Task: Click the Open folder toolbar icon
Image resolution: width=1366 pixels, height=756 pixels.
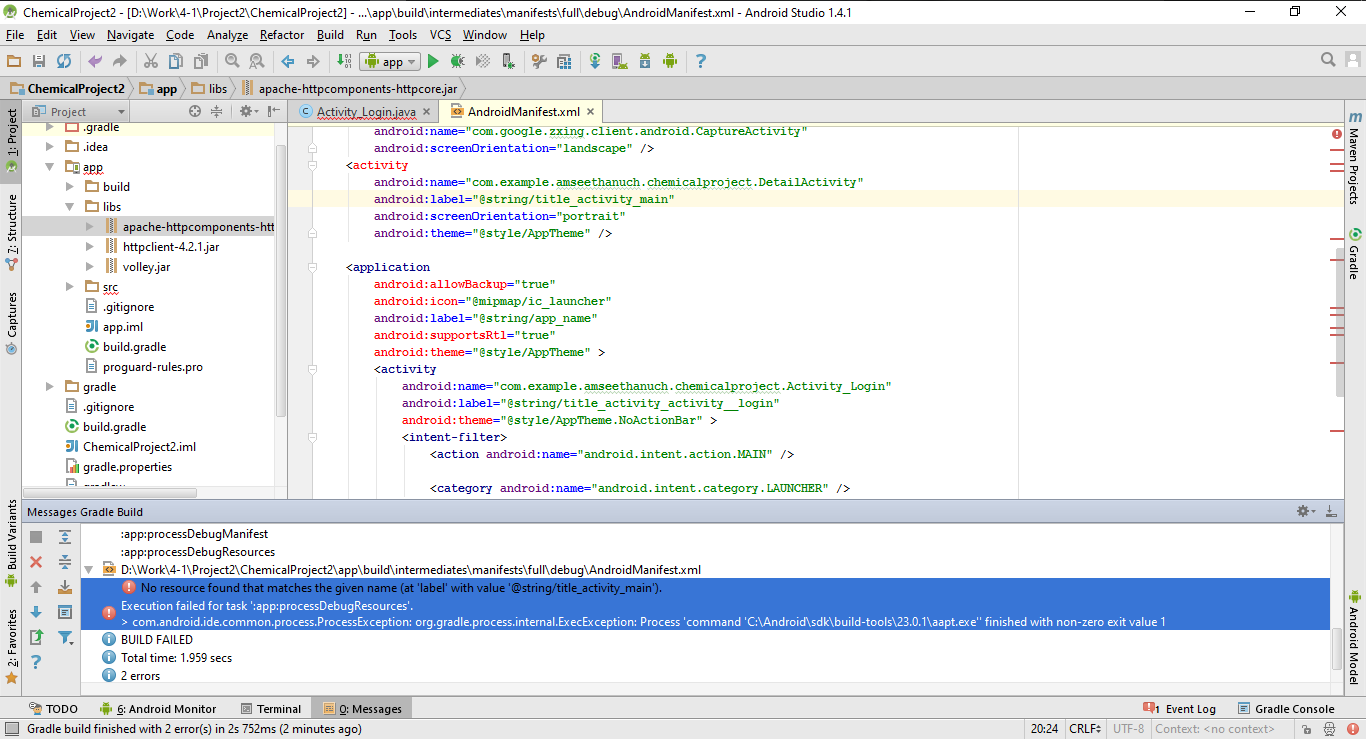Action: tap(14, 61)
